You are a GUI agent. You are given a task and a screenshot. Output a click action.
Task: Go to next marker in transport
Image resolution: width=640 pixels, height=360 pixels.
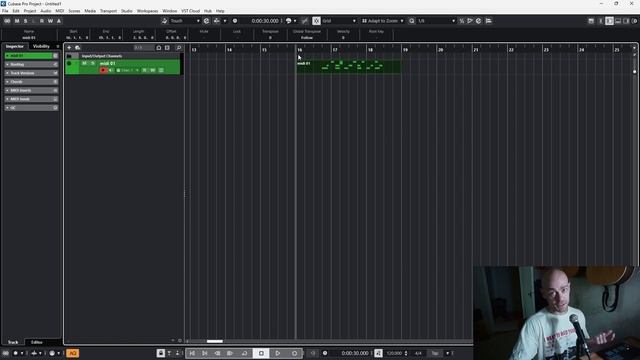point(204,353)
